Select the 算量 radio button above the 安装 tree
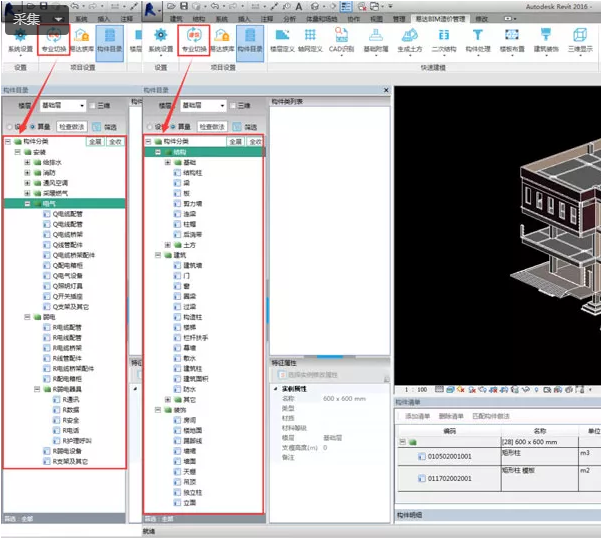 (x=33, y=127)
